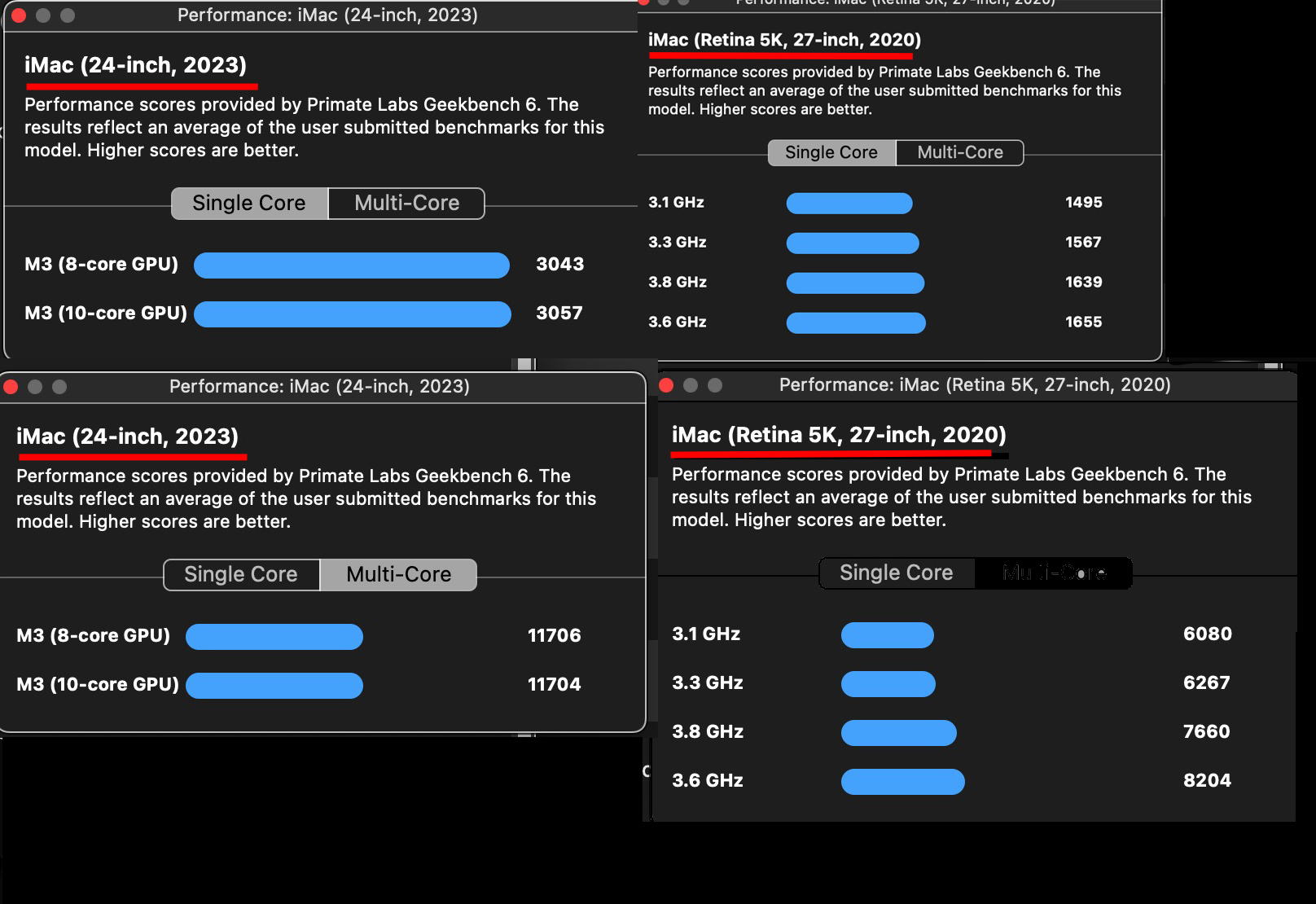Select the smudged Multi-Core tab above the 6080 score
Image resolution: width=1316 pixels, height=904 pixels.
1054,573
